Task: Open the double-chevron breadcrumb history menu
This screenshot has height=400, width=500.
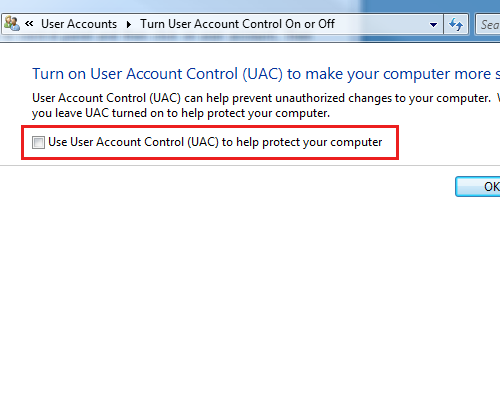Action: click(29, 24)
